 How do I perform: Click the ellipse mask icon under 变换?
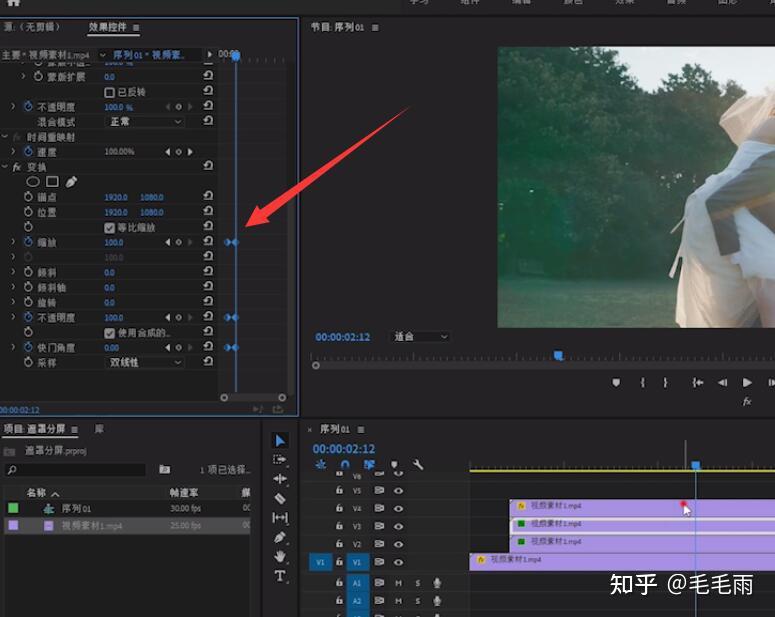(x=32, y=182)
